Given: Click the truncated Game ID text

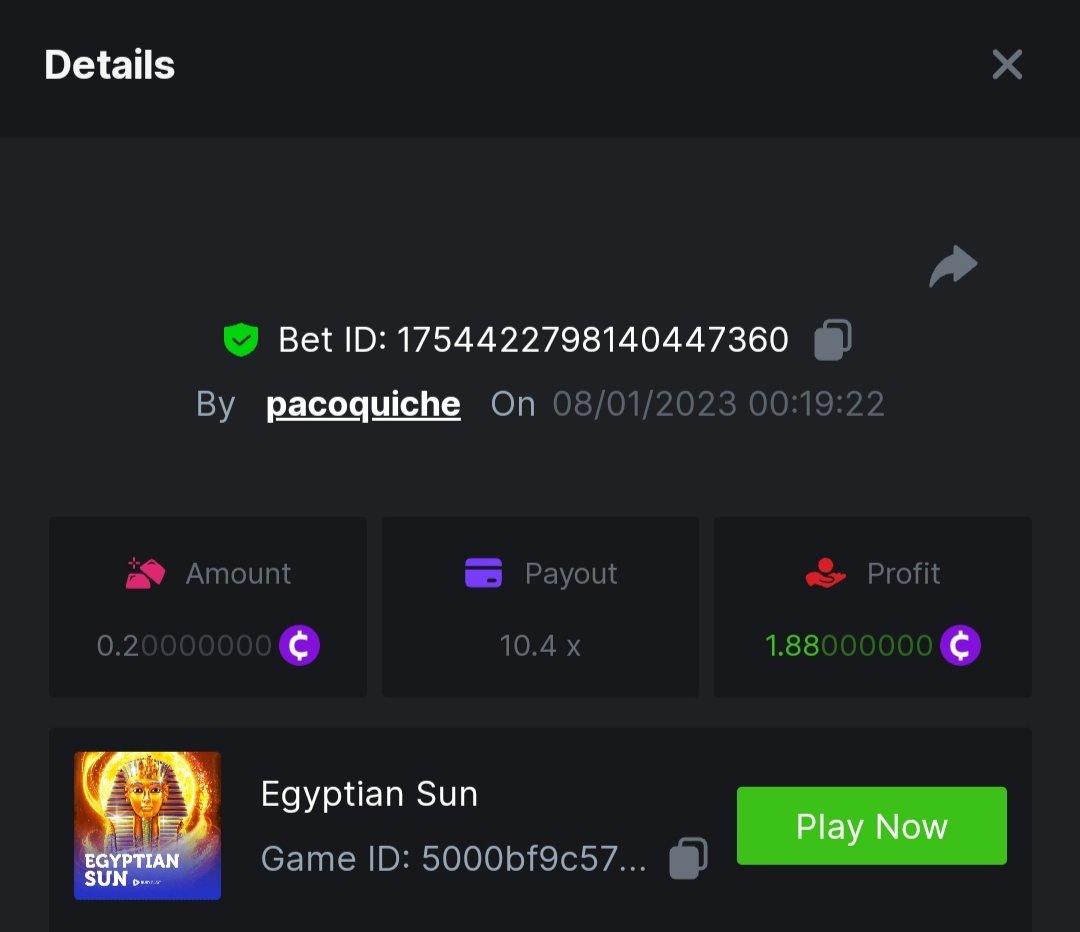Looking at the screenshot, I should coord(453,858).
